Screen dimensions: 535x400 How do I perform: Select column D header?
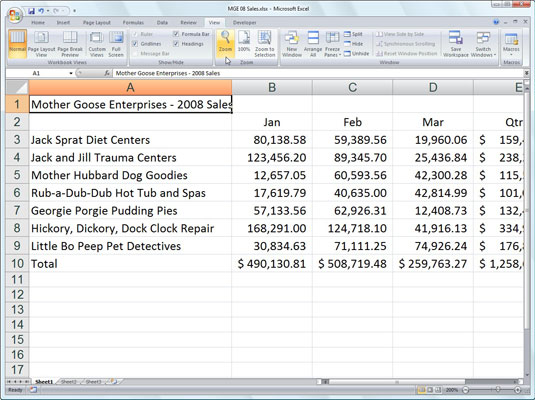click(433, 87)
